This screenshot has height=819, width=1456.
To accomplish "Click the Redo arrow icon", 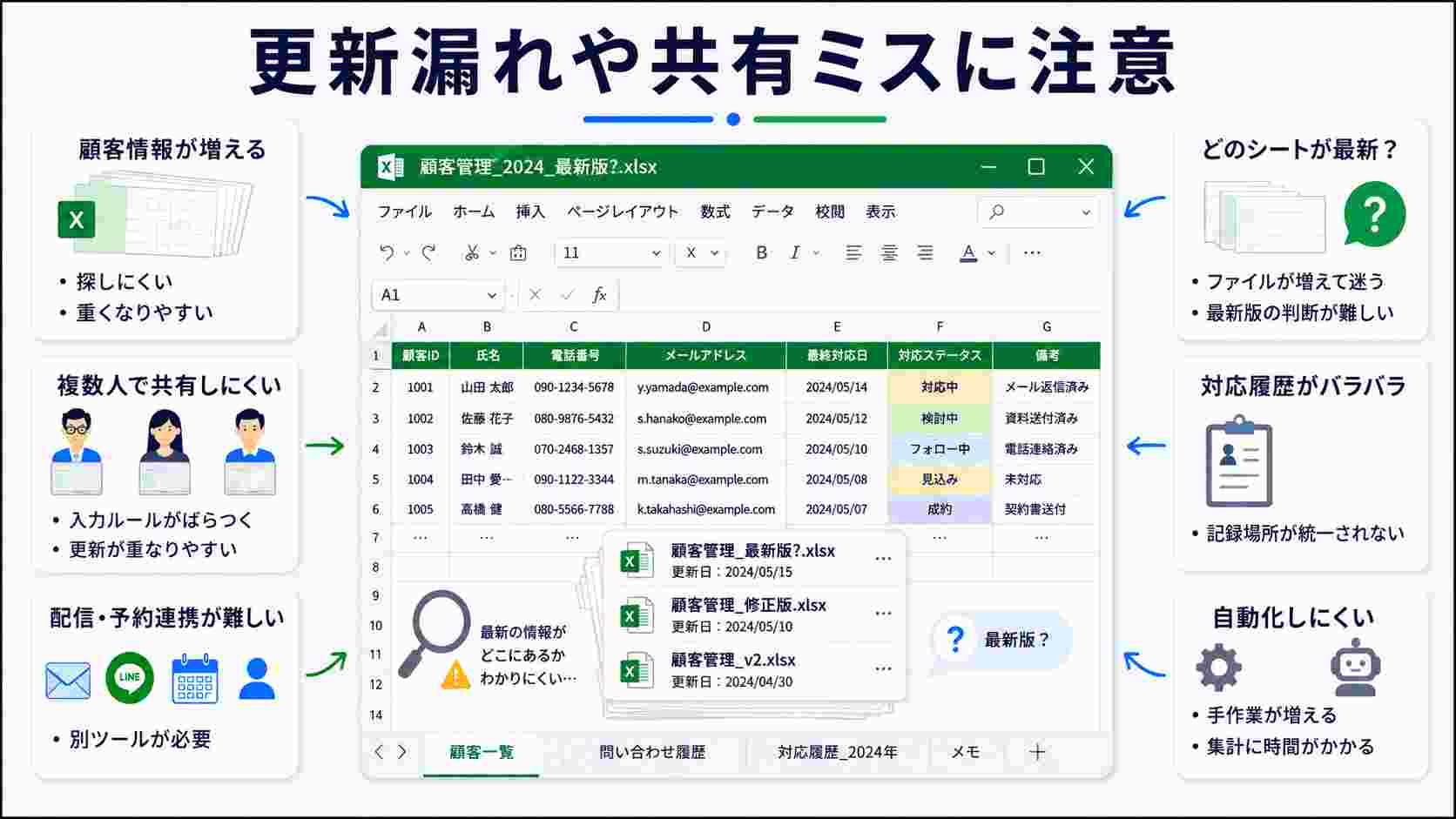I will pyautogui.click(x=428, y=252).
